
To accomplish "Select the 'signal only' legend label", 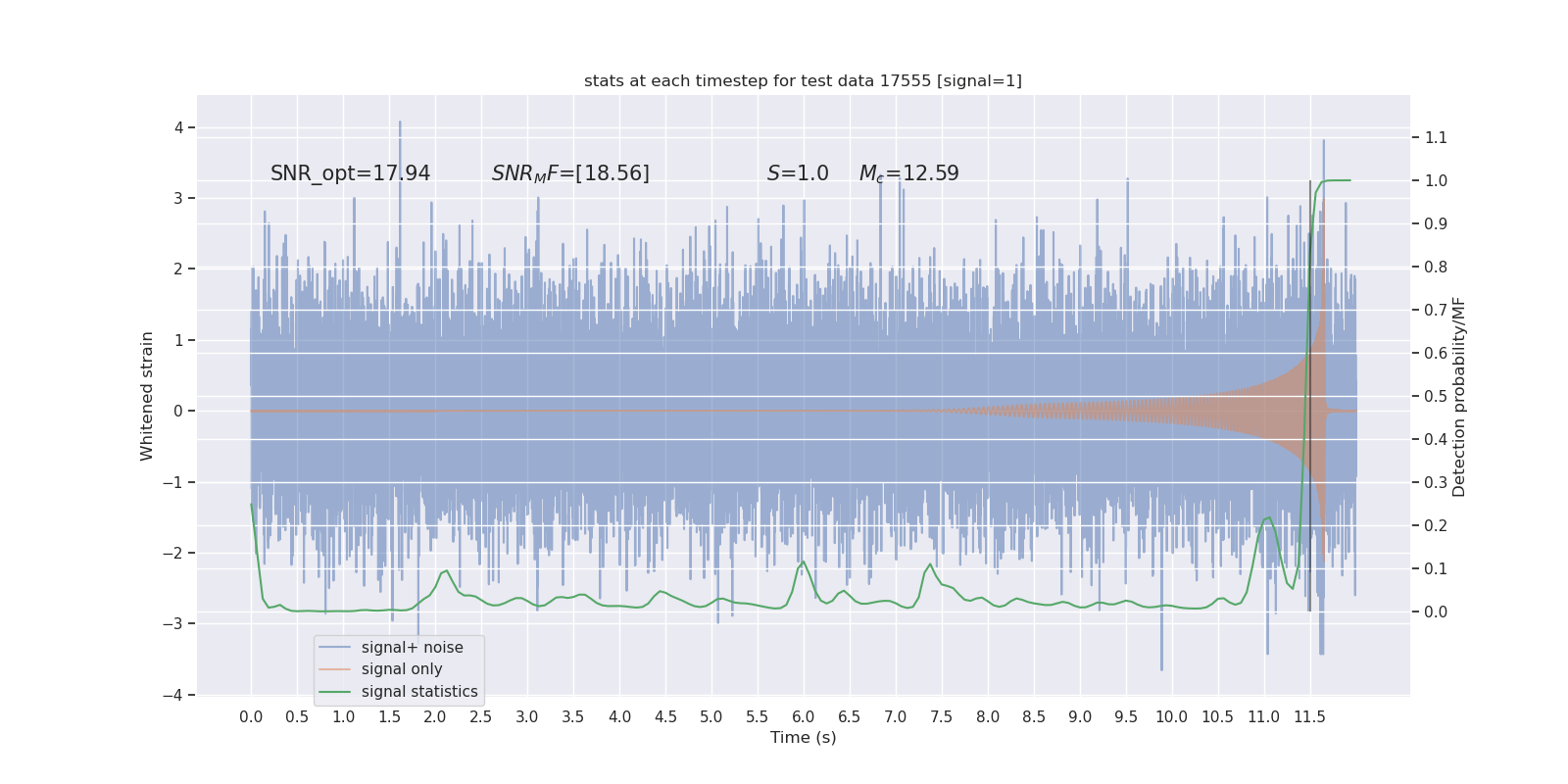I will pyautogui.click(x=402, y=669).
